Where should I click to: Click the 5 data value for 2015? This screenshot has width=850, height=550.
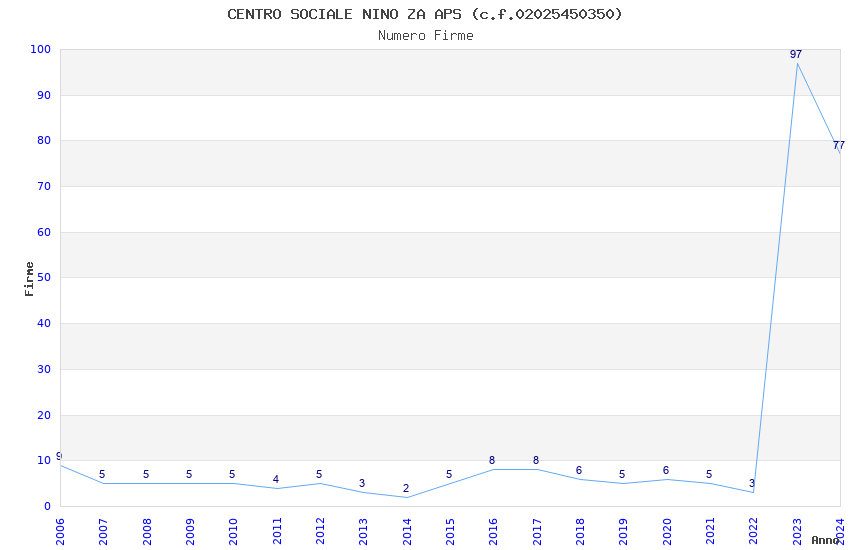449,475
